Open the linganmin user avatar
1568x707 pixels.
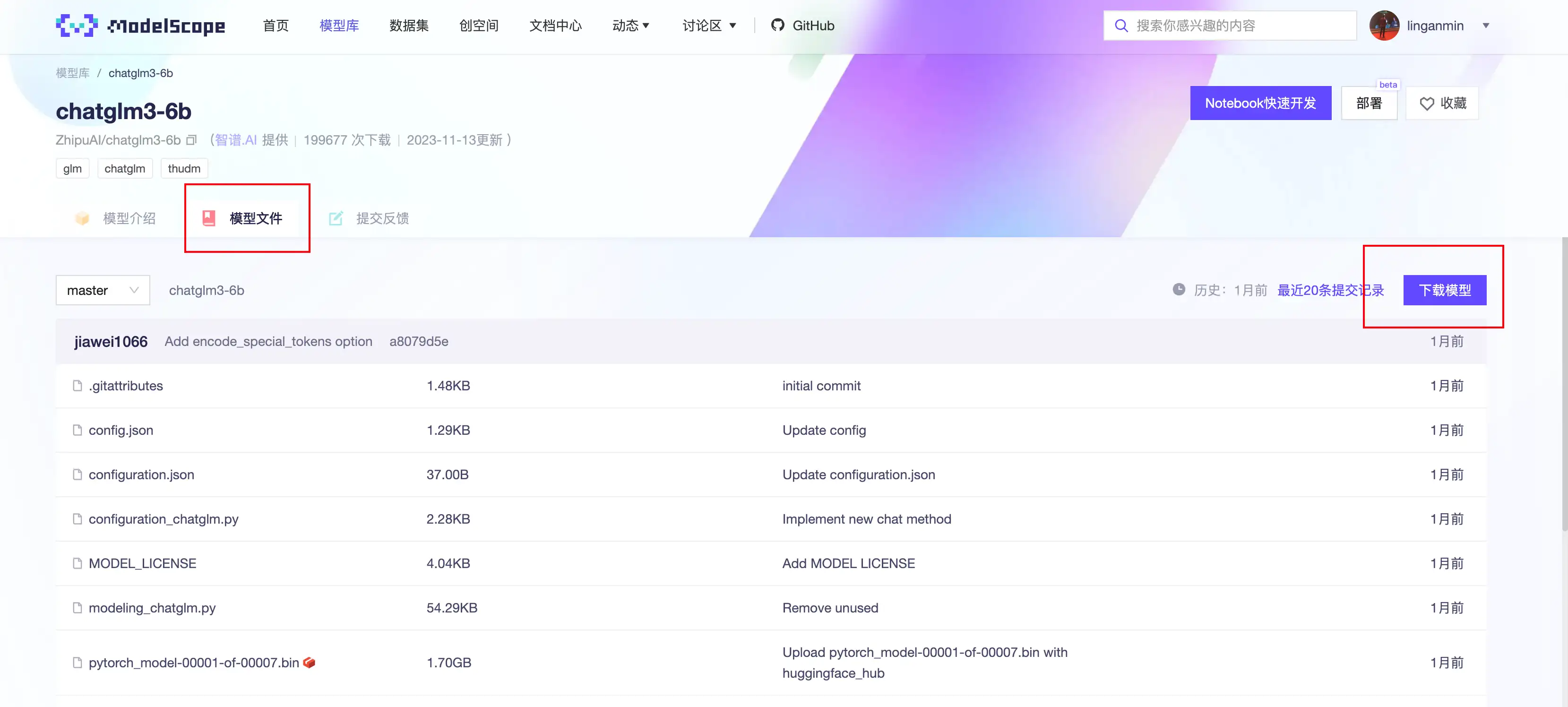point(1384,26)
